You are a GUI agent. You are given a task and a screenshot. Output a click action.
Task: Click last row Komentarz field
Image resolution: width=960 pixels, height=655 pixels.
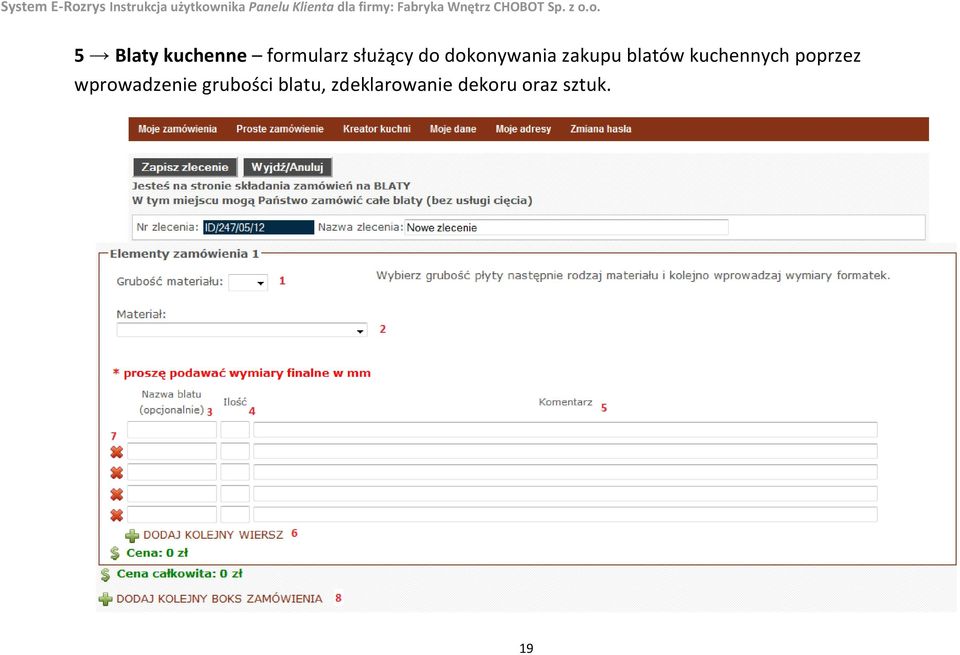click(565, 514)
